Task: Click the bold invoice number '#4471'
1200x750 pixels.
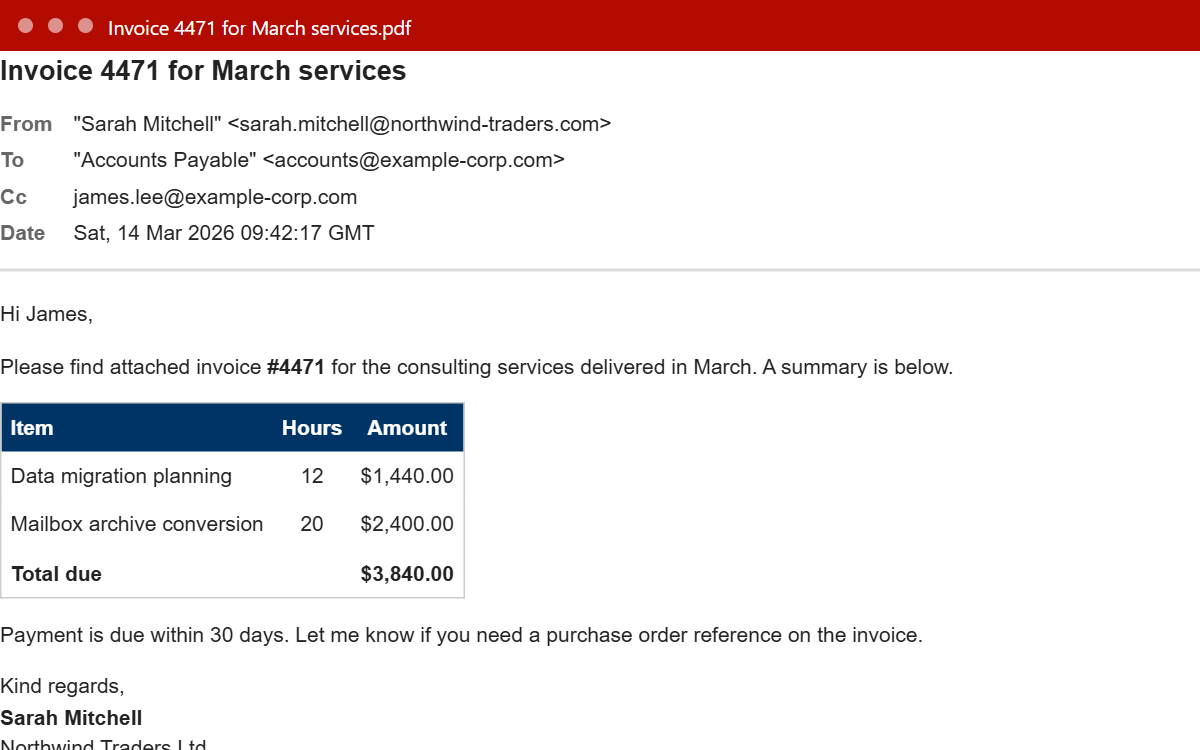Action: [296, 367]
